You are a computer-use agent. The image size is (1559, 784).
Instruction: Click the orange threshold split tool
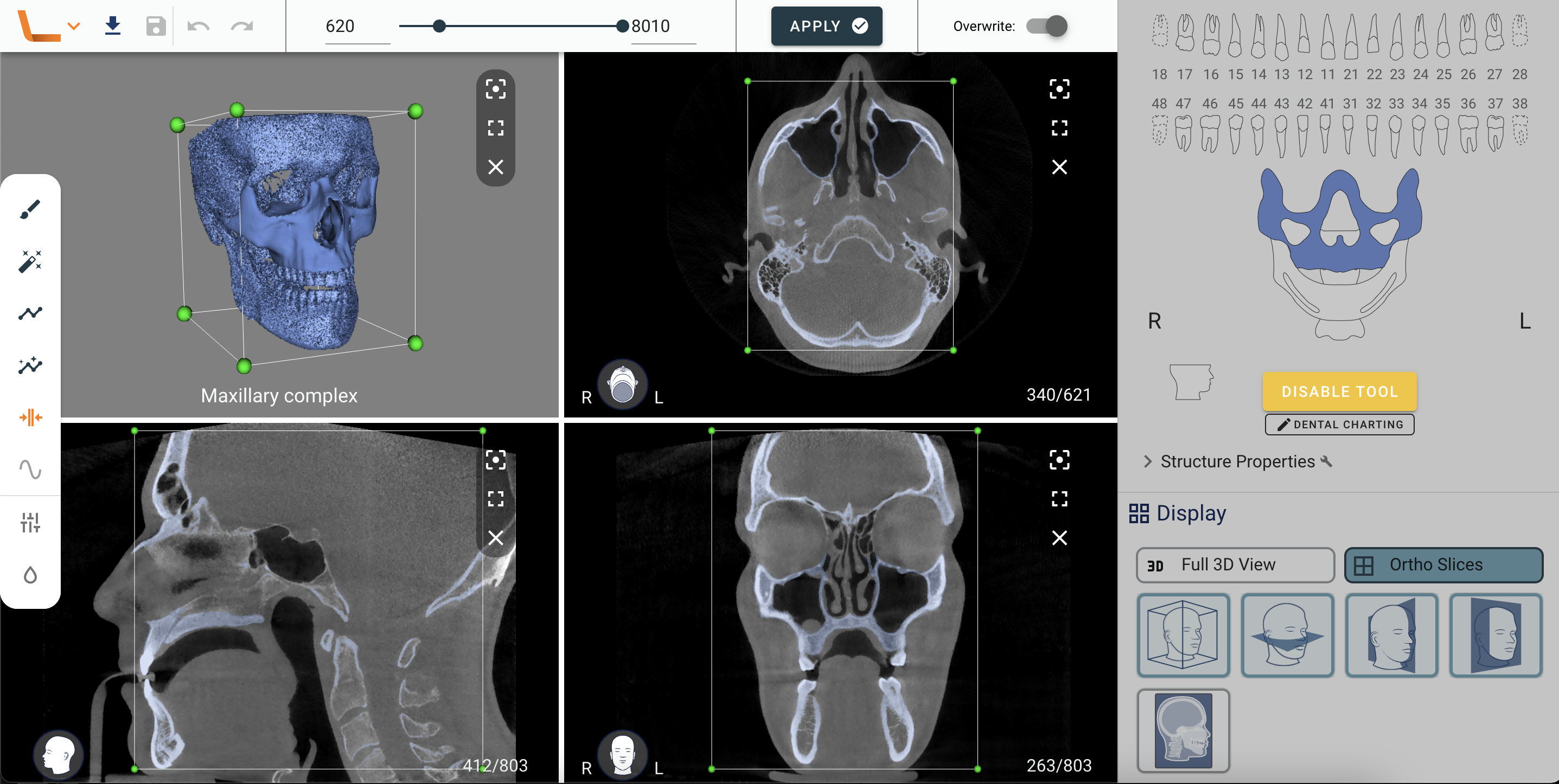point(30,417)
